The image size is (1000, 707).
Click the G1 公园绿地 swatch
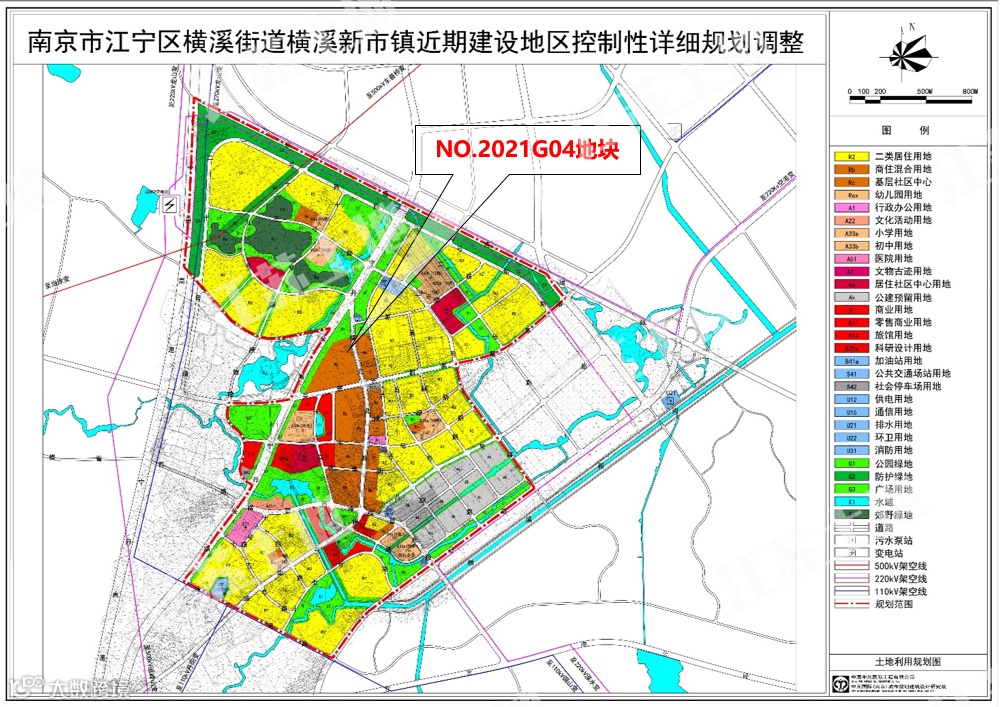pos(851,463)
